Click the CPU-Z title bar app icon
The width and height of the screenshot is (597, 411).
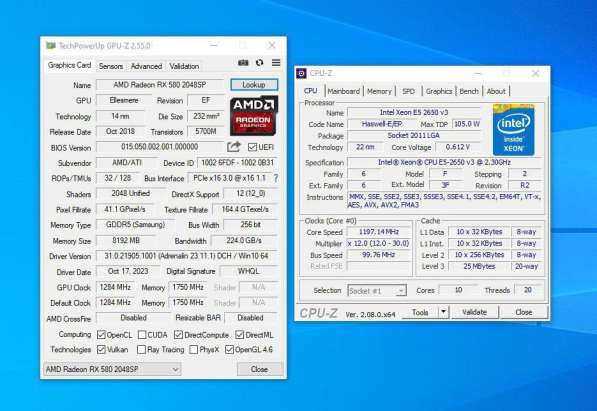coord(301,73)
